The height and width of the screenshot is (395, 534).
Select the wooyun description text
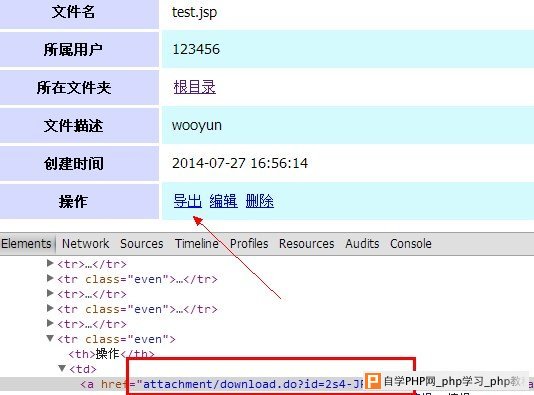pyautogui.click(x=197, y=125)
